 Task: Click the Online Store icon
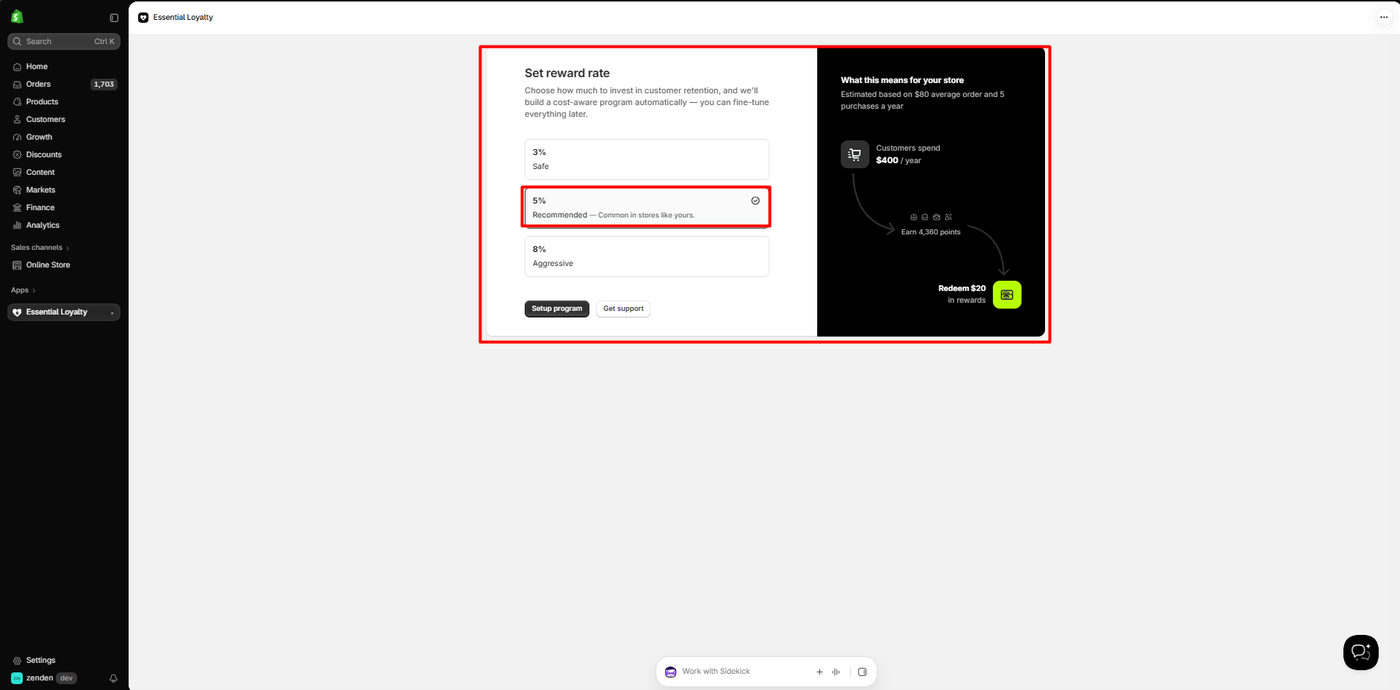tap(17, 265)
